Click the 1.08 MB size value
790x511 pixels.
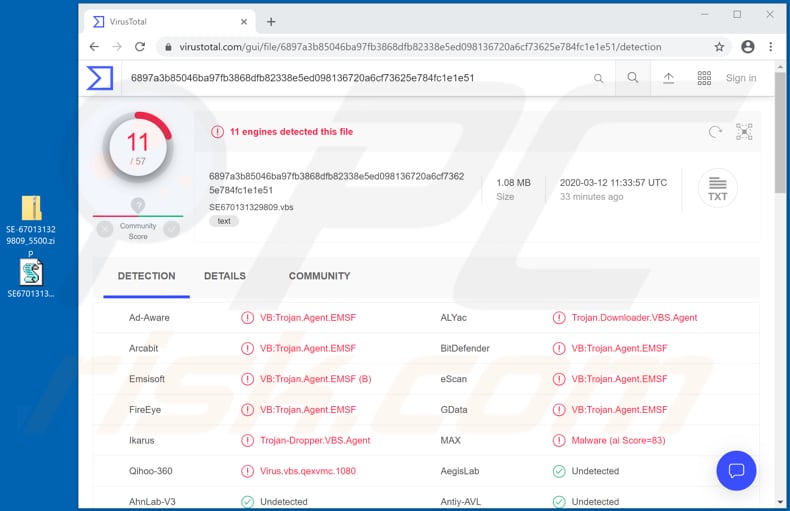513,182
